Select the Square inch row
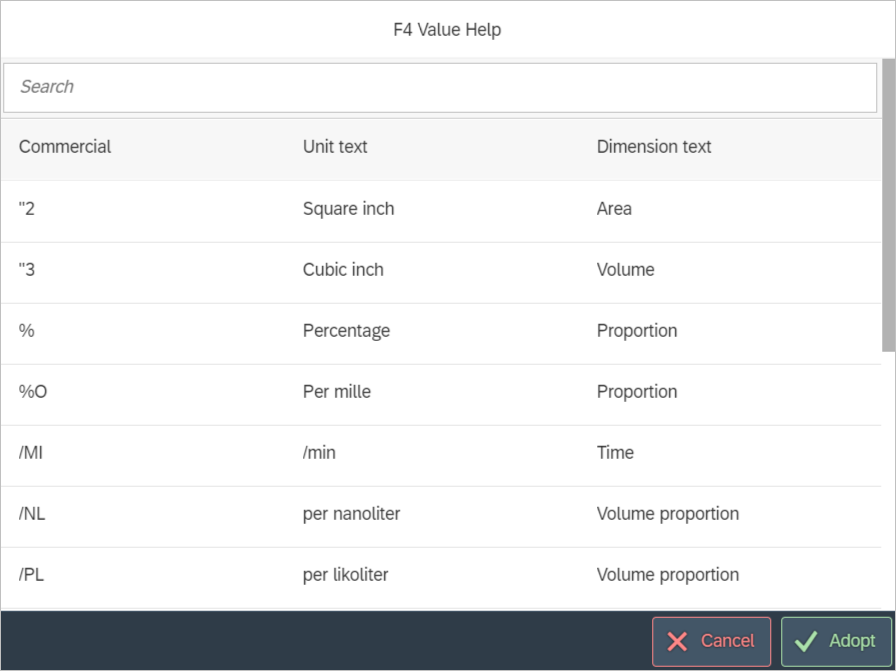 coord(348,209)
